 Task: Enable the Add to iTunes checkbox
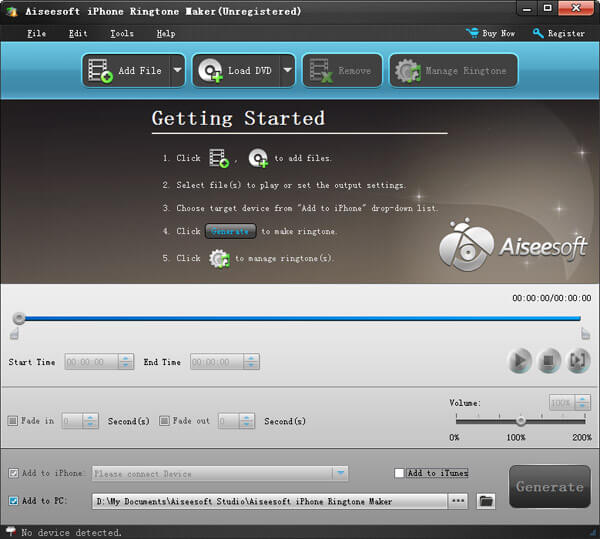[x=399, y=473]
